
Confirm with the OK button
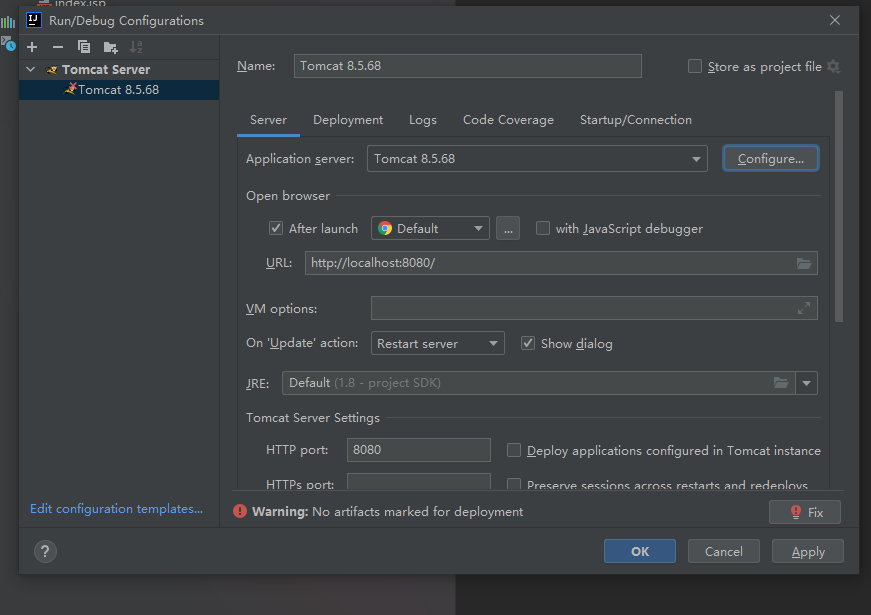point(640,551)
